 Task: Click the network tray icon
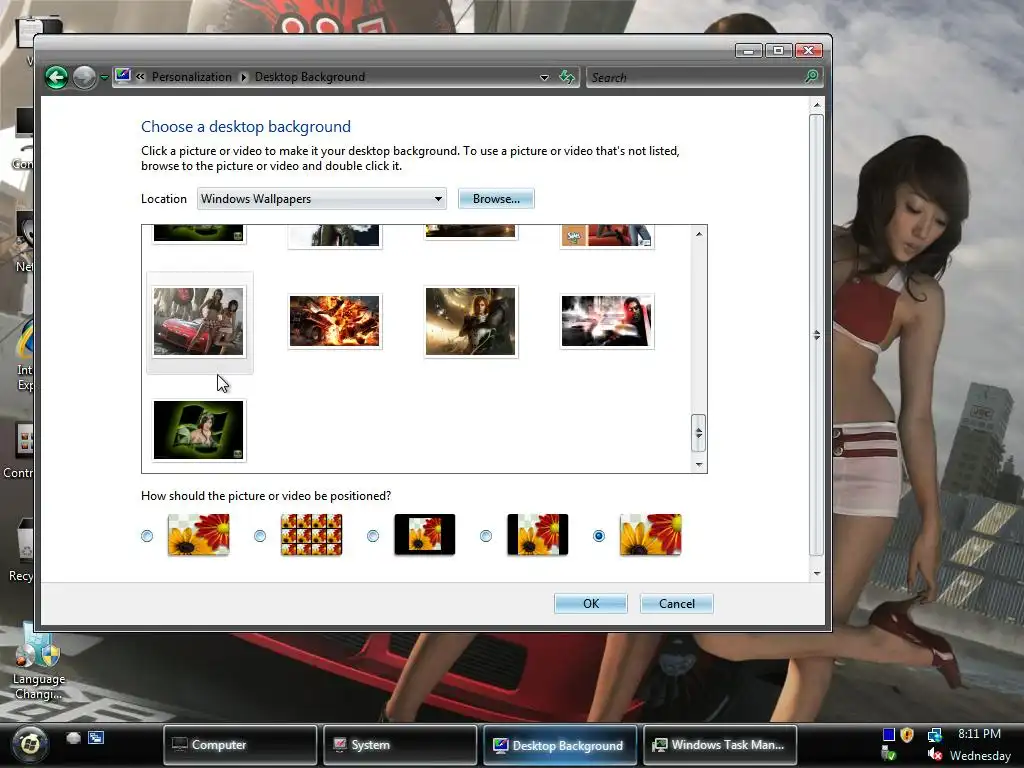(935, 735)
